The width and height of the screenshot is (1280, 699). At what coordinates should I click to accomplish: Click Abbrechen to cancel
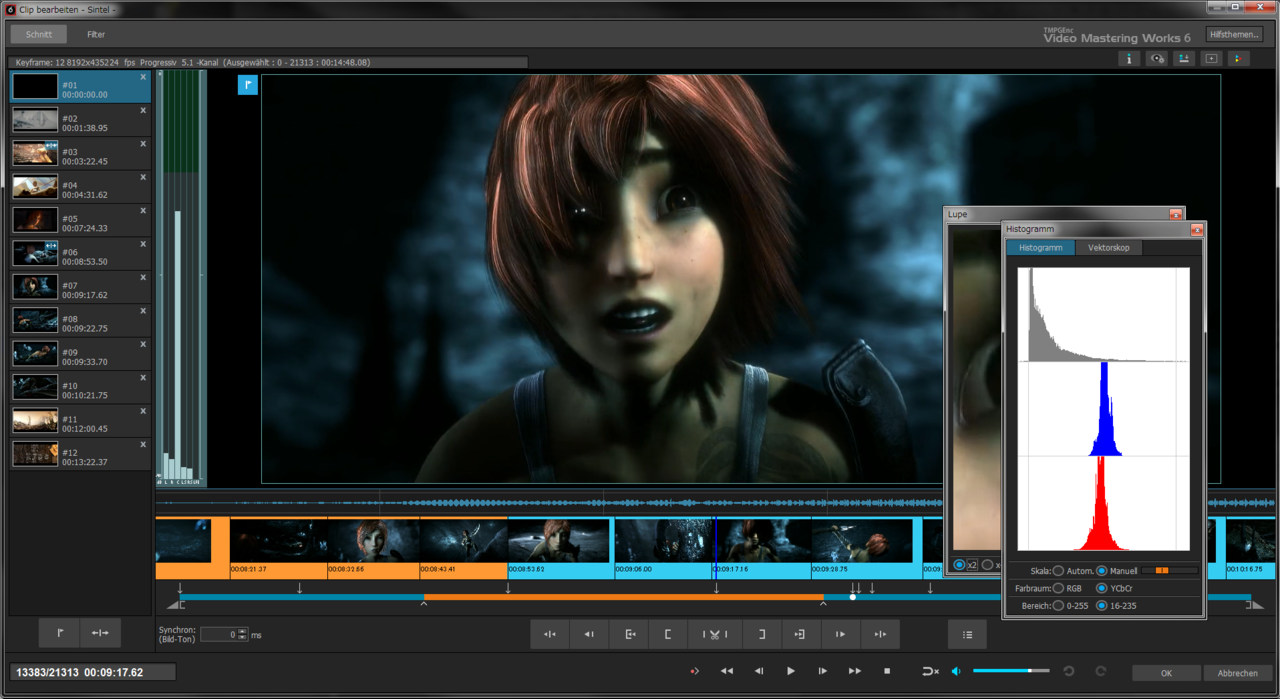tap(1237, 673)
